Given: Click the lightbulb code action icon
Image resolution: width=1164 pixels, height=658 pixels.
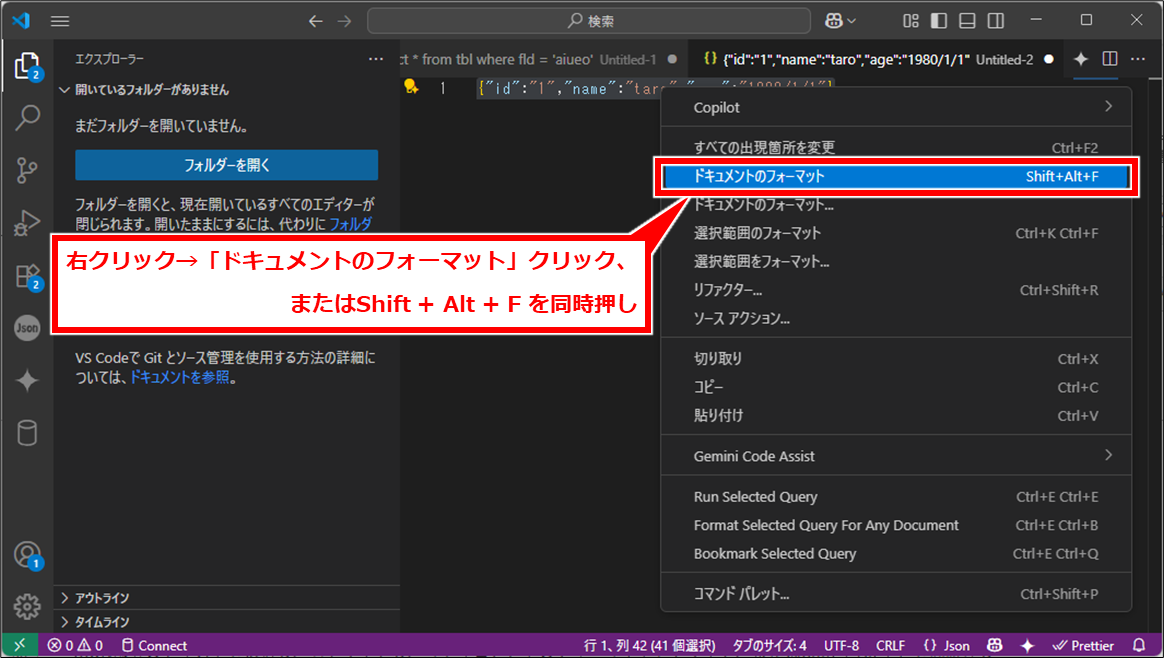Looking at the screenshot, I should click(x=411, y=87).
